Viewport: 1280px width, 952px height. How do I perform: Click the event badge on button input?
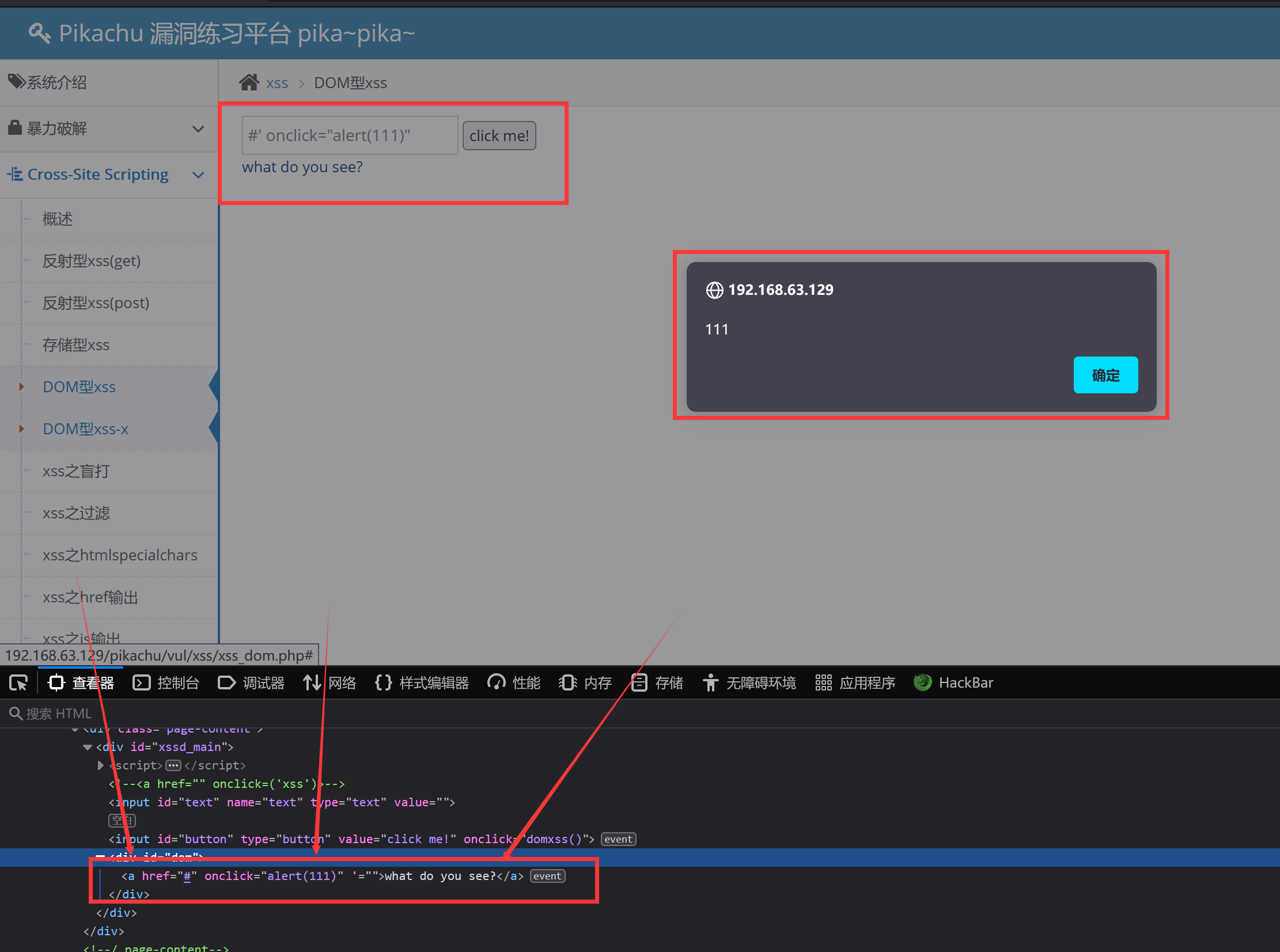(x=618, y=839)
